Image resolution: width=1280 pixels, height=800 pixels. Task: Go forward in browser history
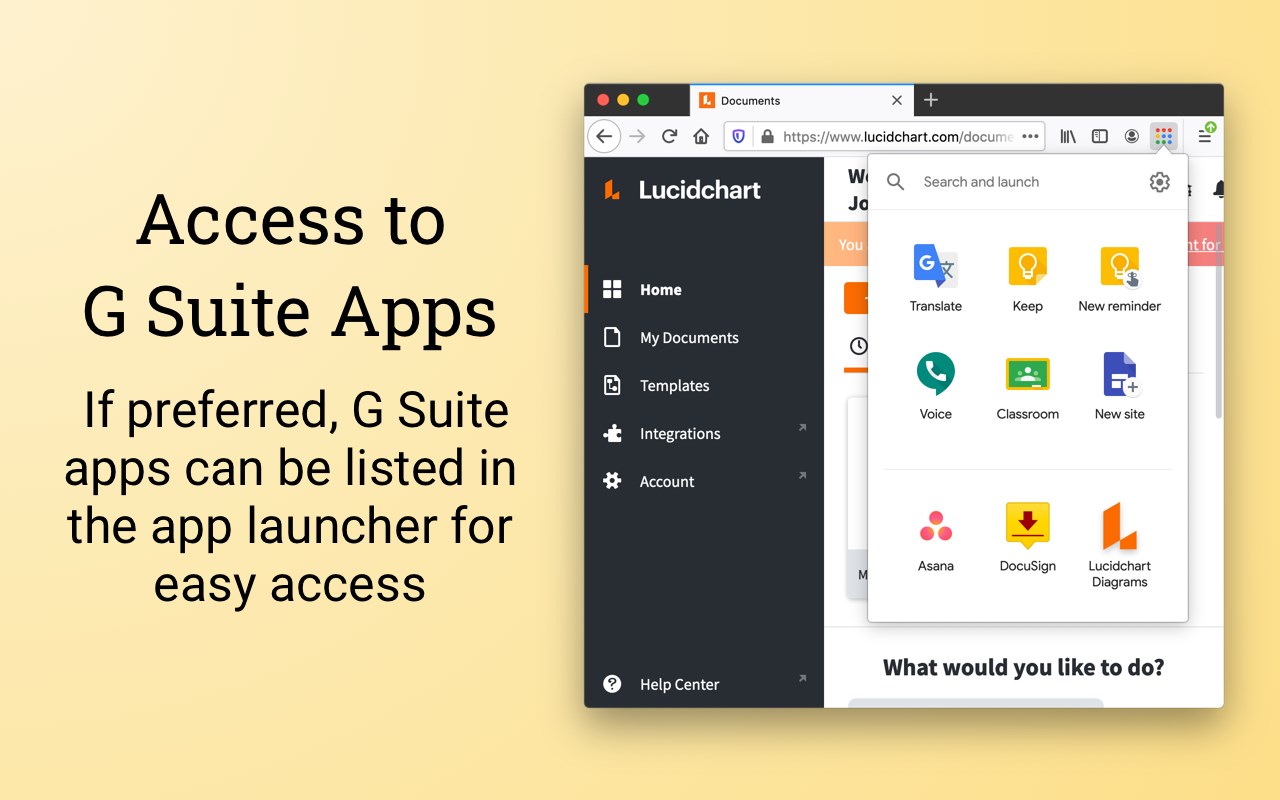(x=638, y=136)
